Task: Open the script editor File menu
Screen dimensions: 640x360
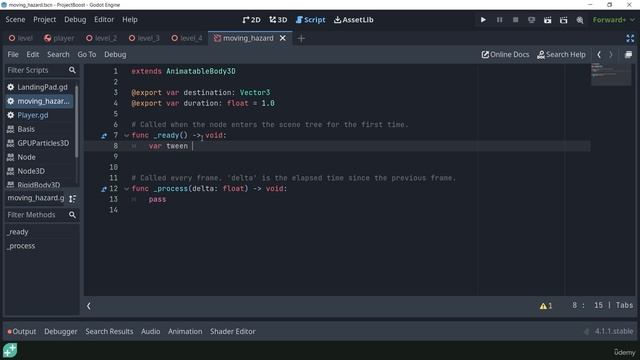Action: (13, 55)
